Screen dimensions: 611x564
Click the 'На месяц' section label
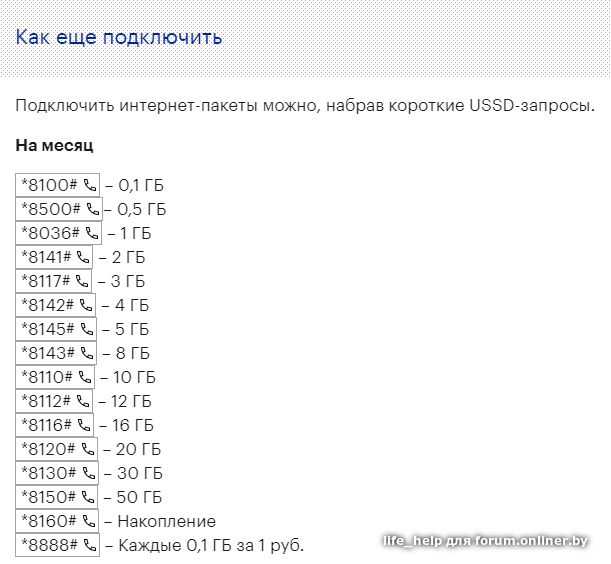pyautogui.click(x=54, y=145)
